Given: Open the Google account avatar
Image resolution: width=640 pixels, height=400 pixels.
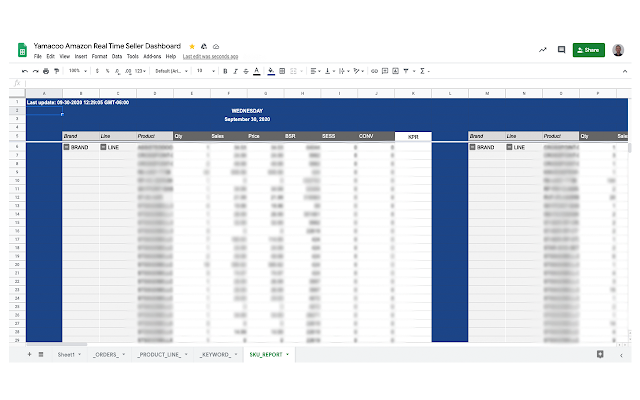Looking at the screenshot, I should pos(618,50).
